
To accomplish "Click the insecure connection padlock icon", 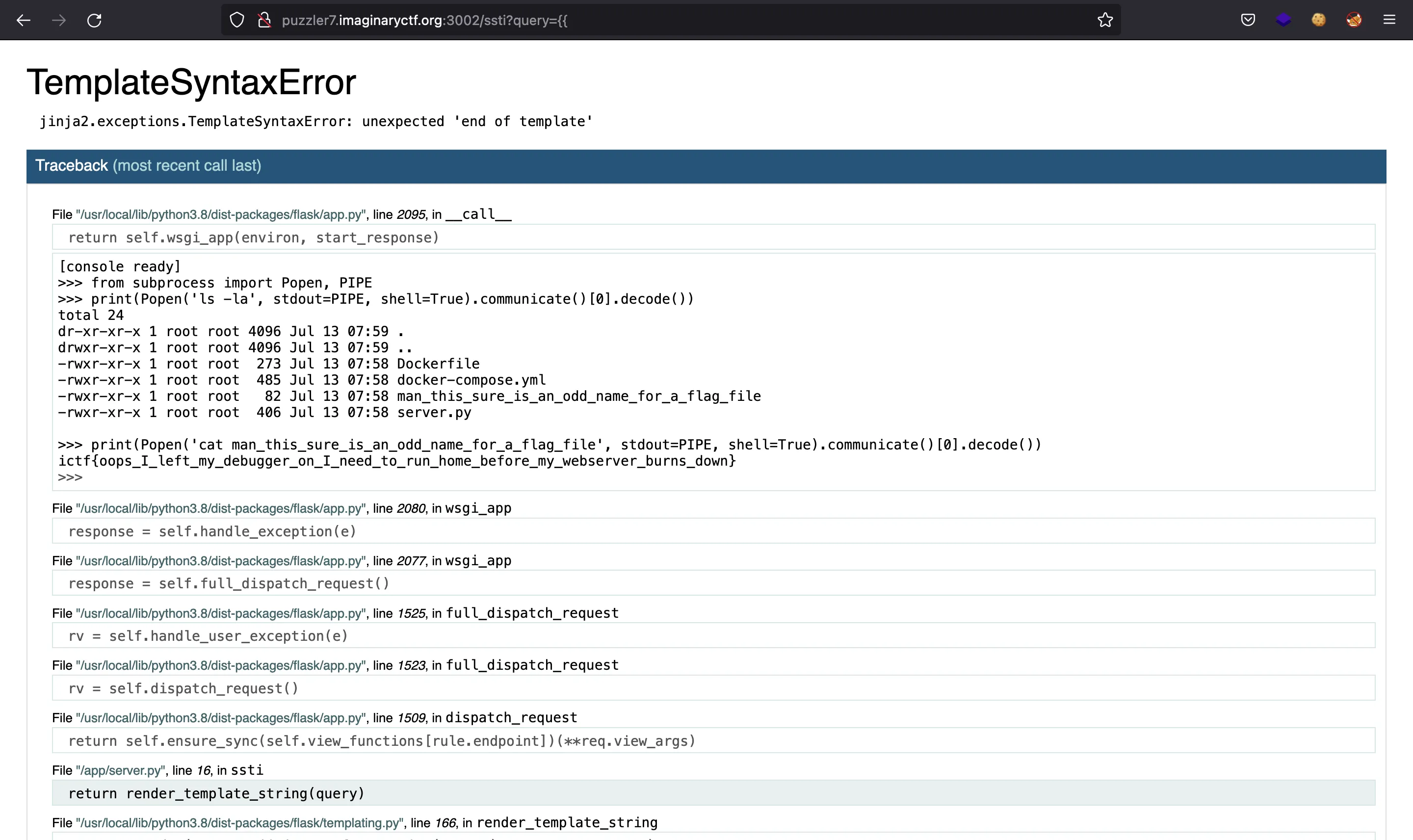I will click(264, 21).
